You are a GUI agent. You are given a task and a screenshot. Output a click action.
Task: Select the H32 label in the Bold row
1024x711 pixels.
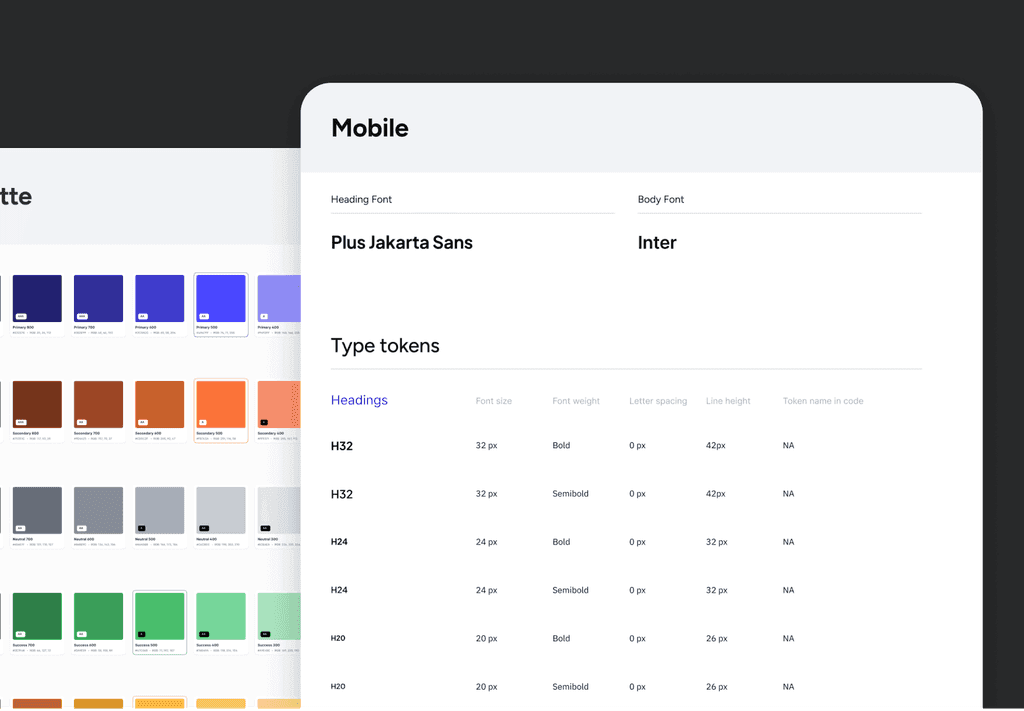coord(342,446)
